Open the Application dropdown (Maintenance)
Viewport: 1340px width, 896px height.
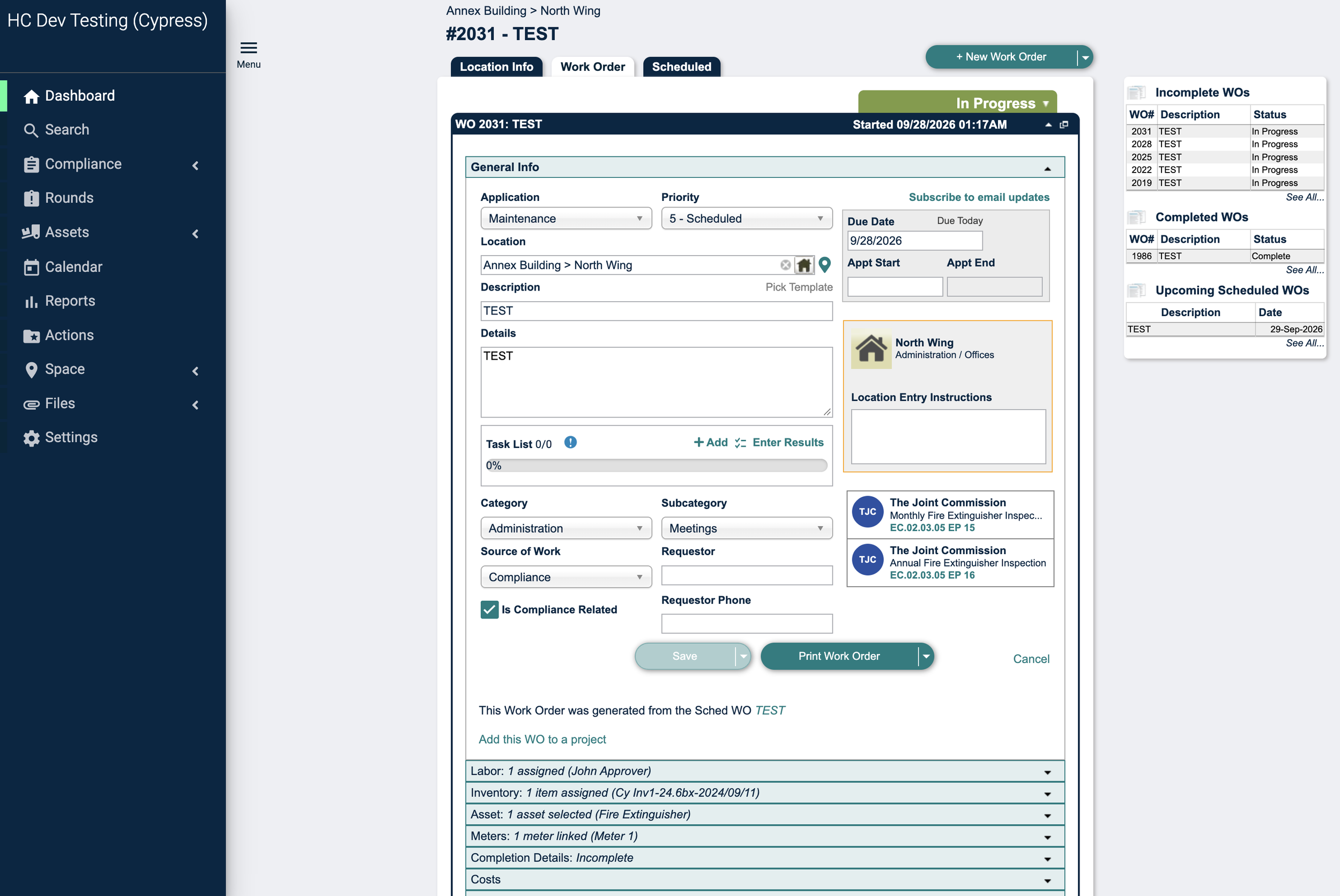[565, 218]
